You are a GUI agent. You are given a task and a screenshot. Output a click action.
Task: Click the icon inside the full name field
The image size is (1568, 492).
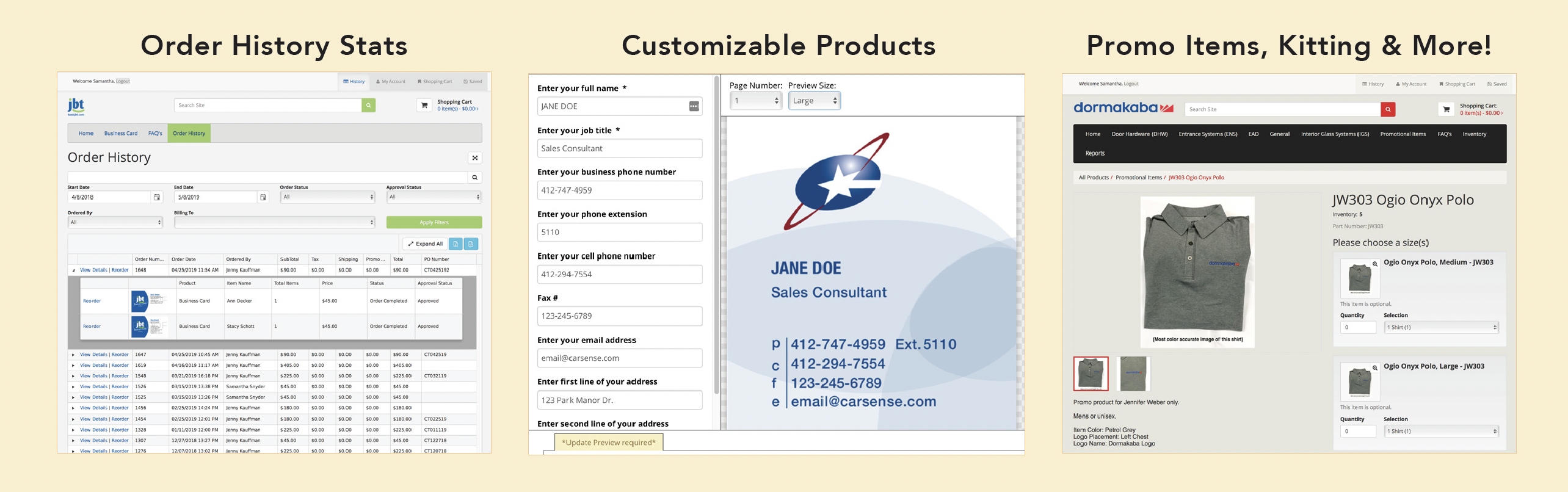tap(694, 106)
